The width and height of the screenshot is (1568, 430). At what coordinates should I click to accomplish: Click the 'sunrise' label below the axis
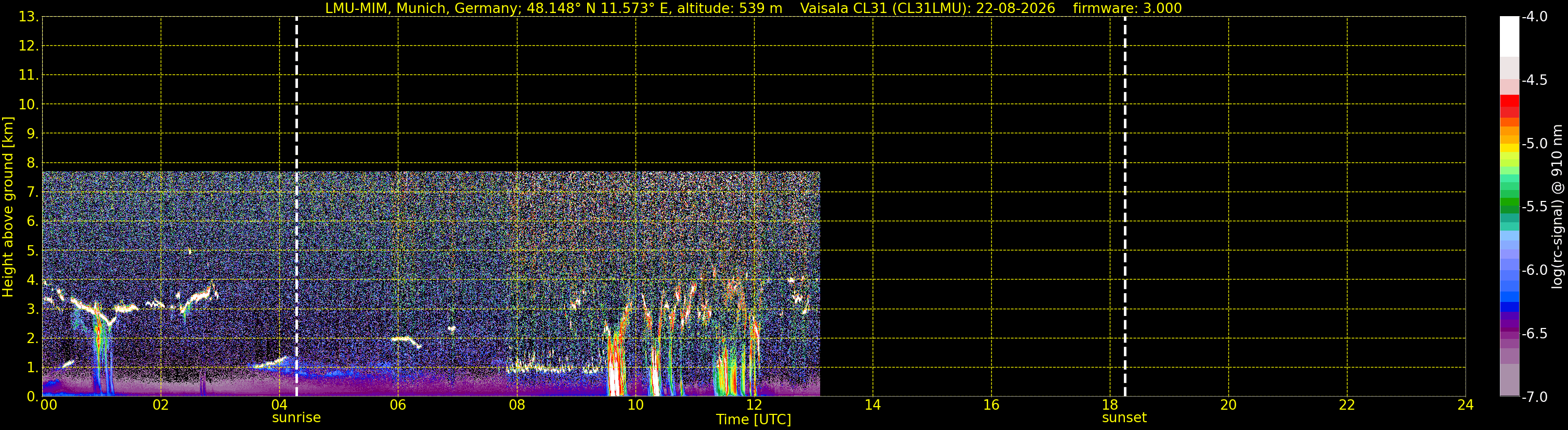click(296, 418)
